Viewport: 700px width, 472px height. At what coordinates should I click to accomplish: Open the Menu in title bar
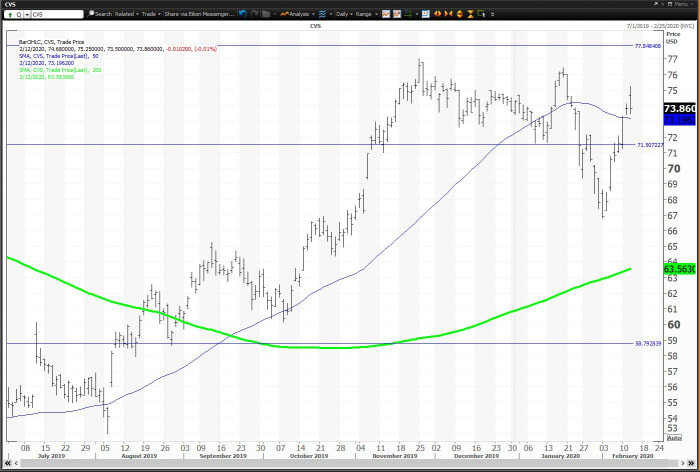[x=681, y=4]
